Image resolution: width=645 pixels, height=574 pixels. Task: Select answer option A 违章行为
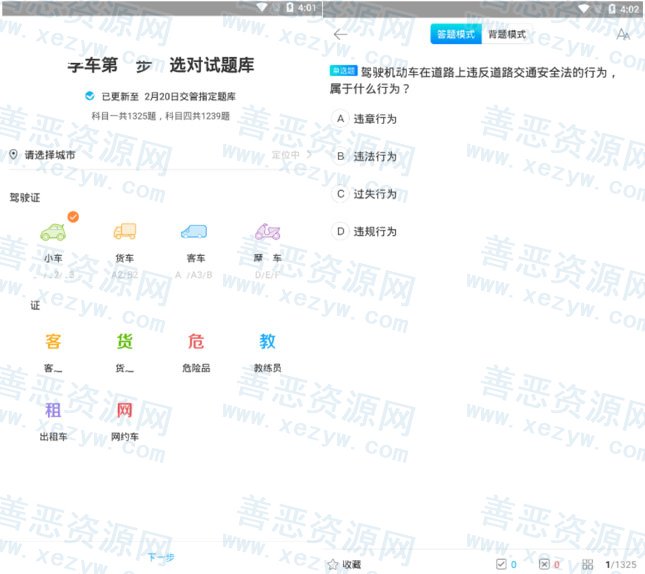[366, 119]
